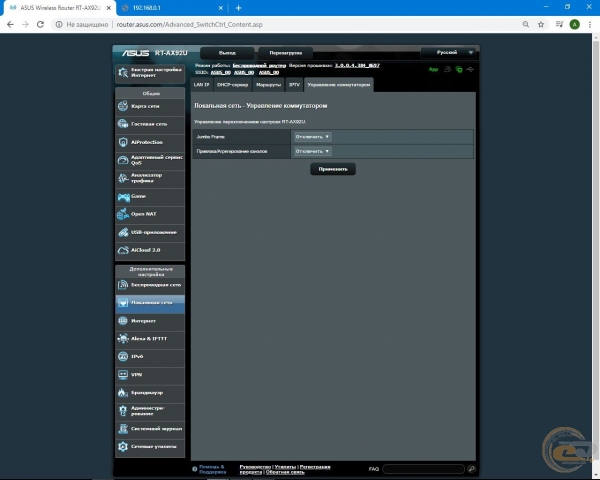
Task: Switch to the IPTV tab
Action: pyautogui.click(x=294, y=85)
